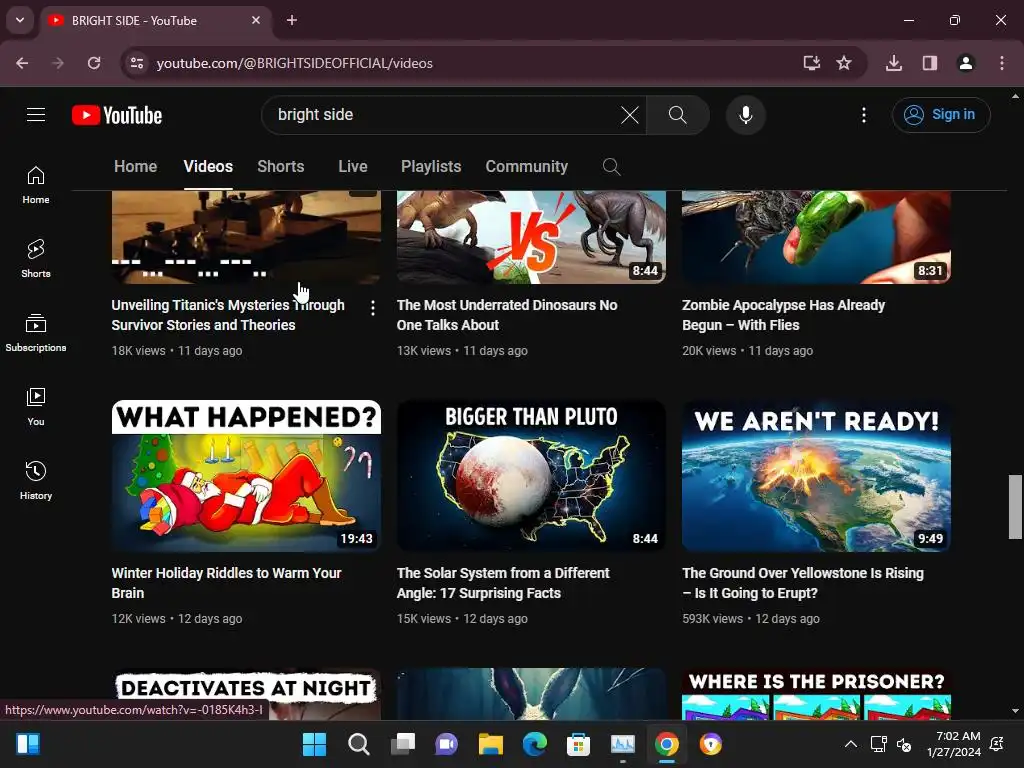Open the Titanic Mysteries video thumbnail
This screenshot has width=1024, height=768.
pos(246,237)
